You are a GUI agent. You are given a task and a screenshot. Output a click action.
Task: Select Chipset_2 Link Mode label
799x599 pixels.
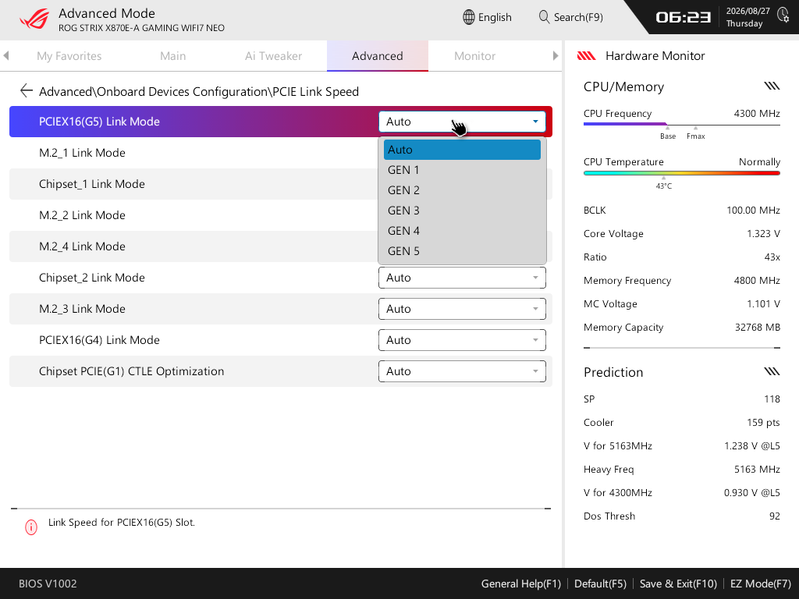pyautogui.click(x=92, y=278)
